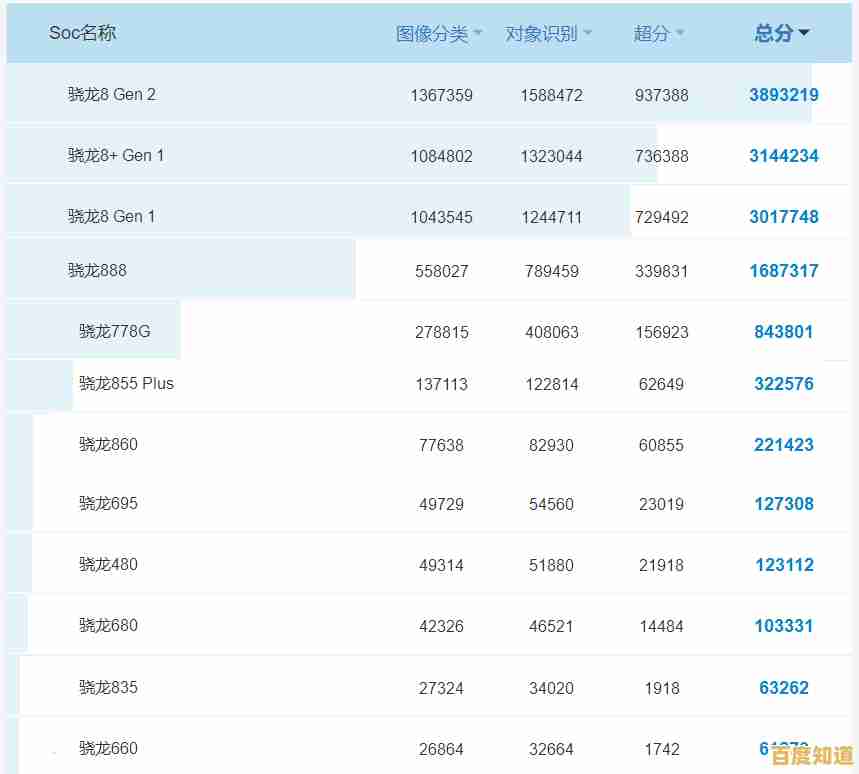Image resolution: width=859 pixels, height=774 pixels.
Task: Open total score 3893219 for 骁龙8 Gen 2
Action: [784, 95]
